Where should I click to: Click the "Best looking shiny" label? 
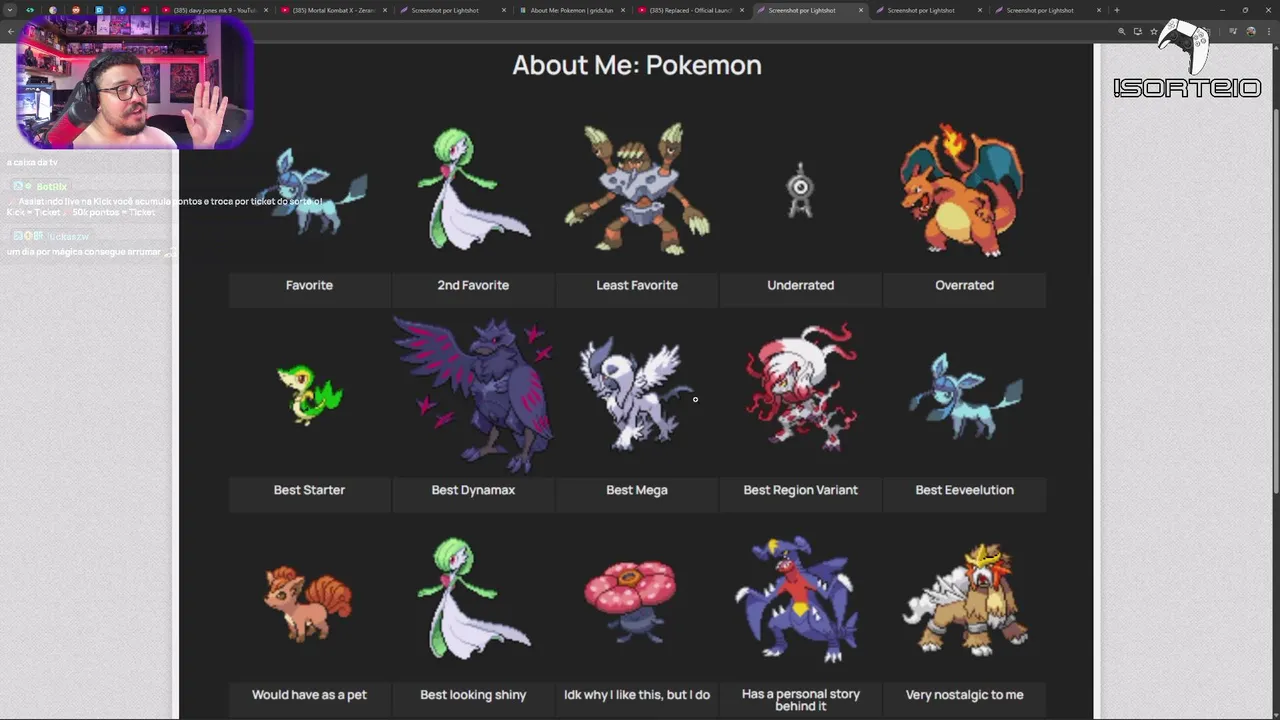[473, 695]
